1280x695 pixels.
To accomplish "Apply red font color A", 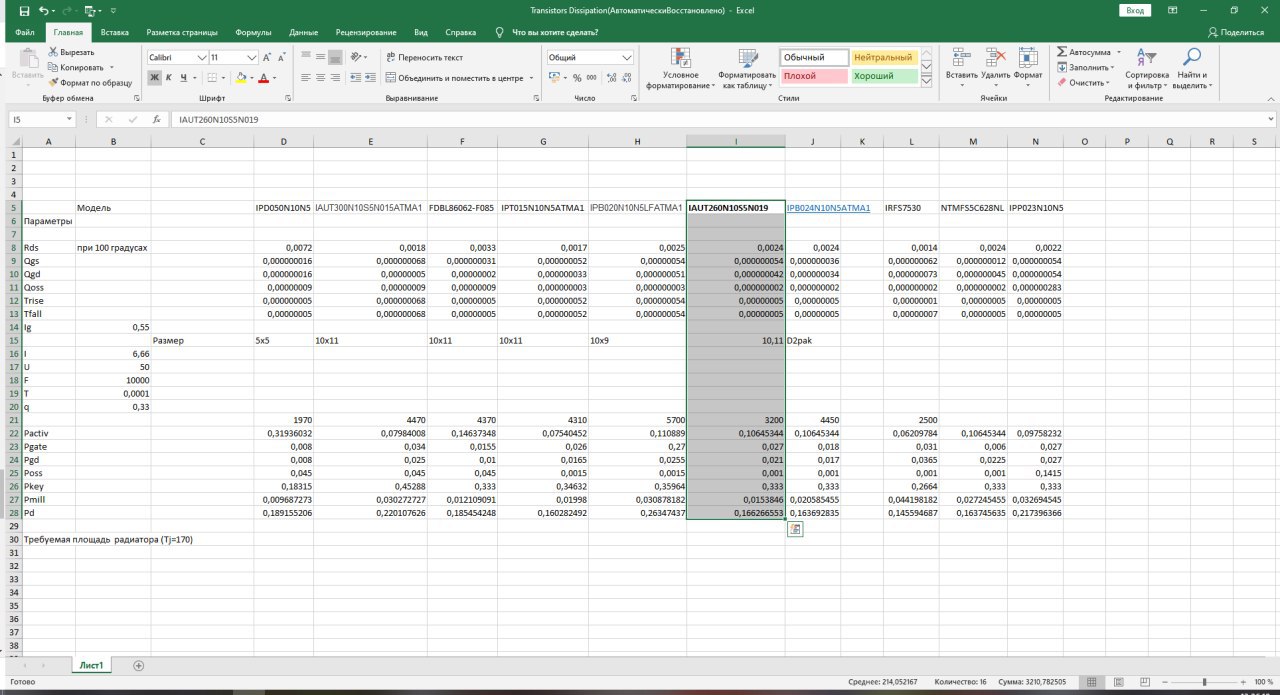I will pyautogui.click(x=264, y=77).
